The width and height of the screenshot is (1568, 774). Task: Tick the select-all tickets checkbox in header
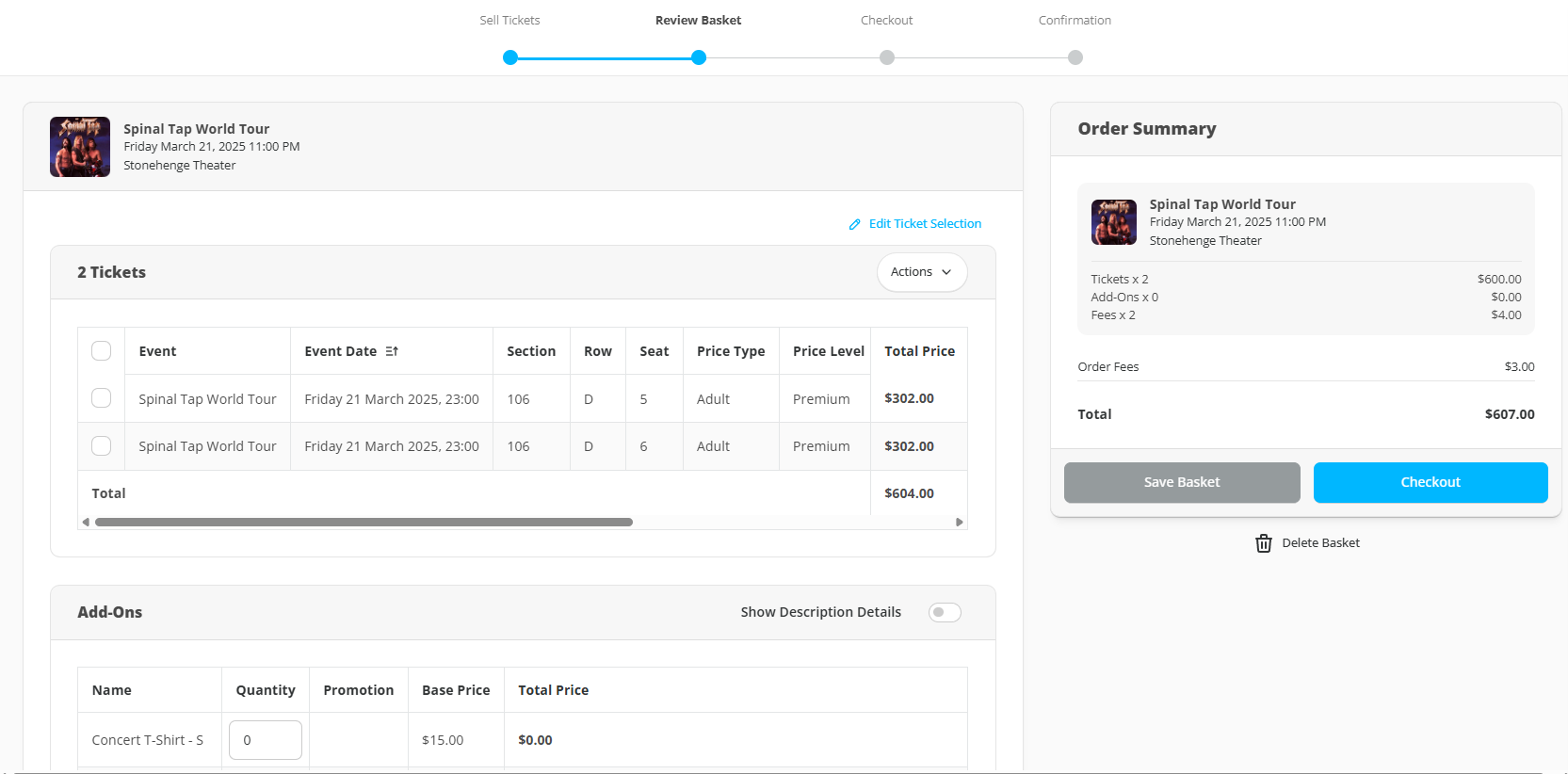[102, 351]
